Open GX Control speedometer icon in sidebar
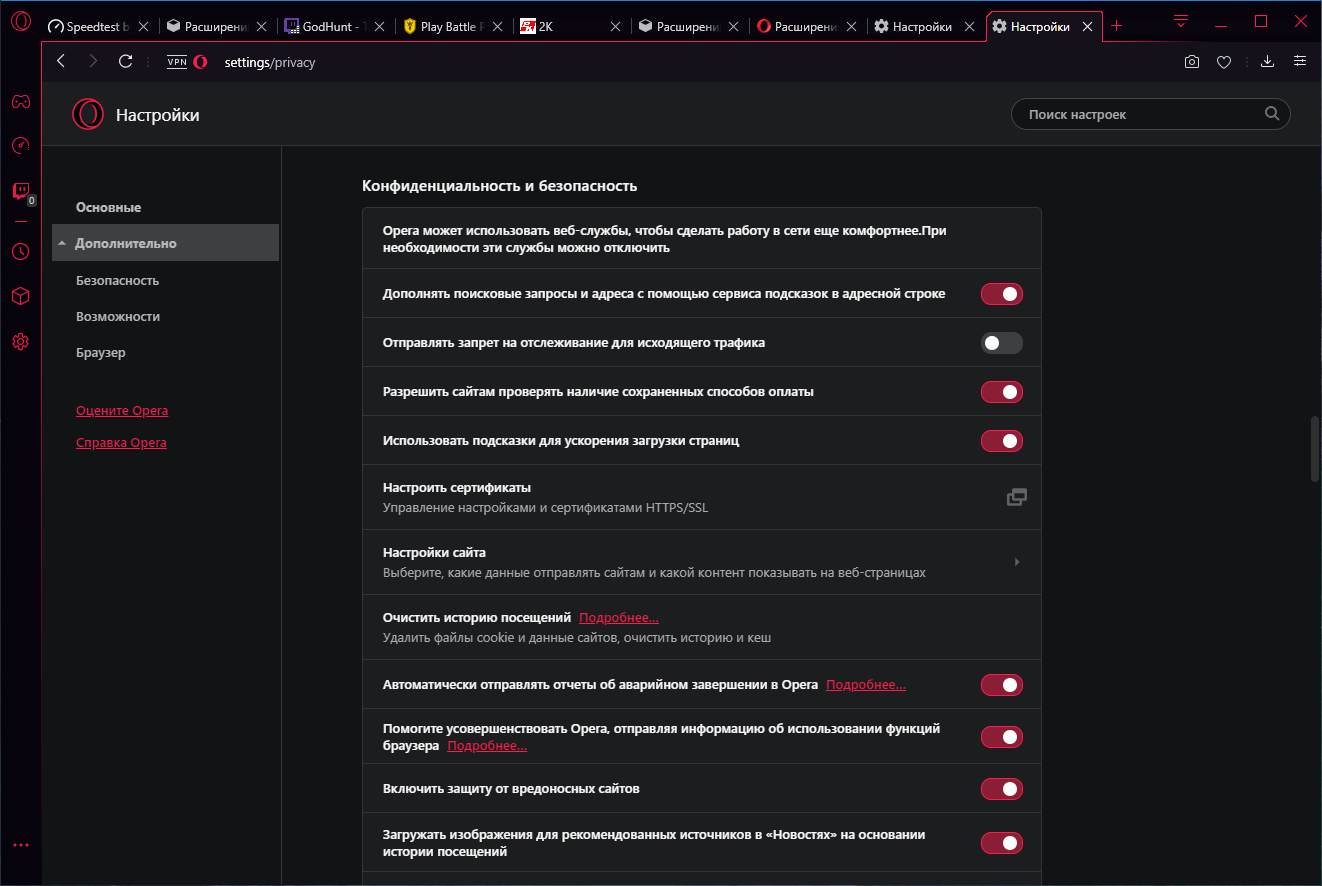Screen dimensions: 1322x886 coord(20,146)
